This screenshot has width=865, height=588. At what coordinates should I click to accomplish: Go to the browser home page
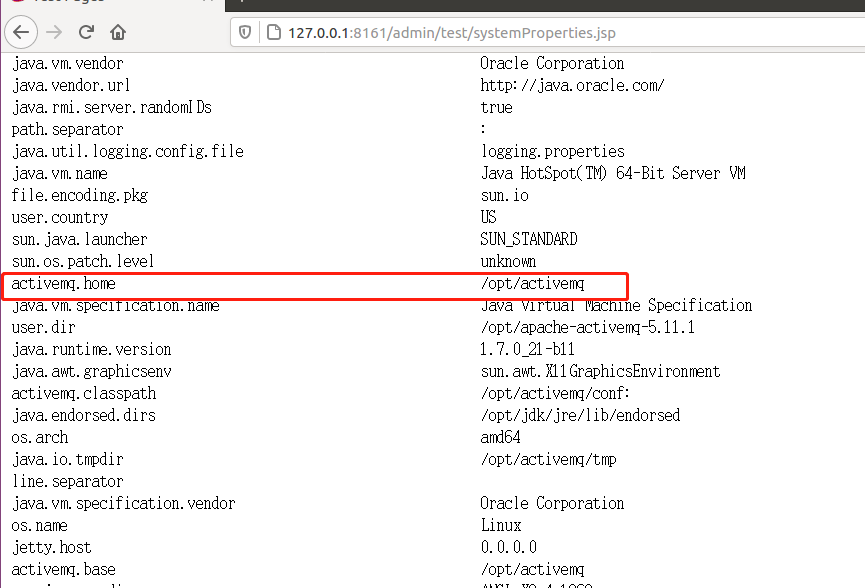click(x=118, y=32)
